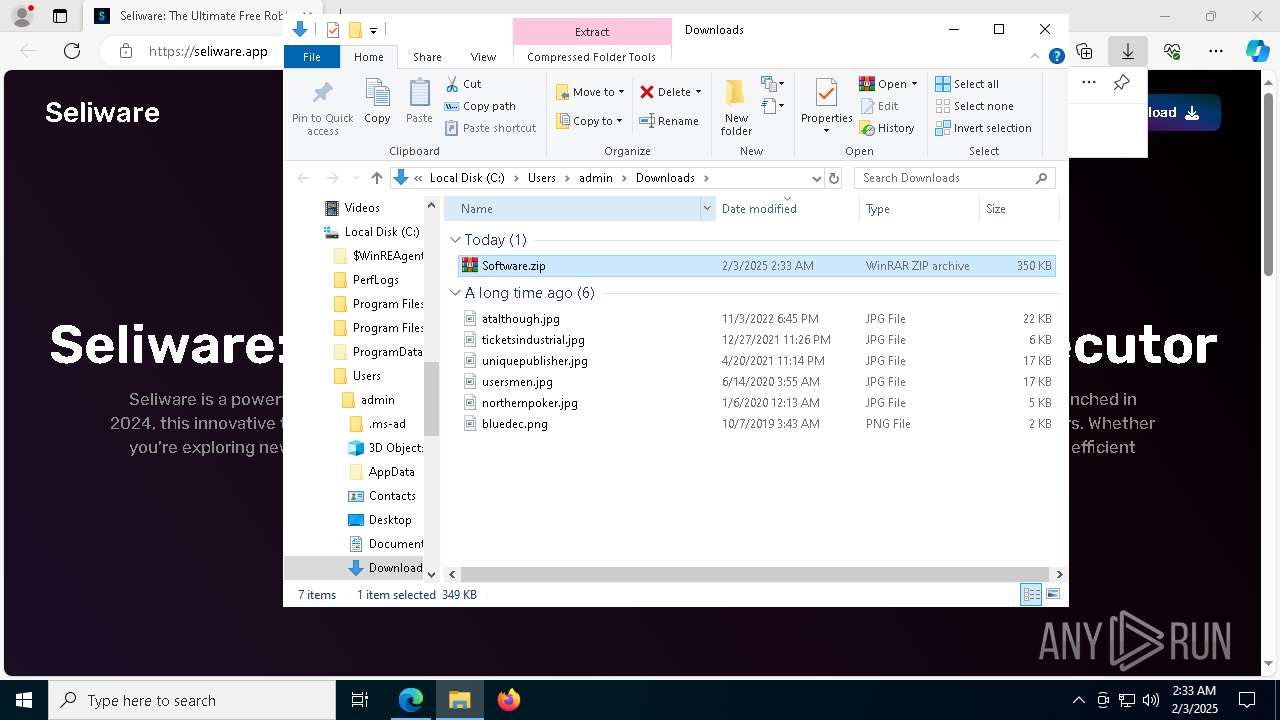Sort by Size column header
The image size is (1280, 720).
[x=1017, y=209]
